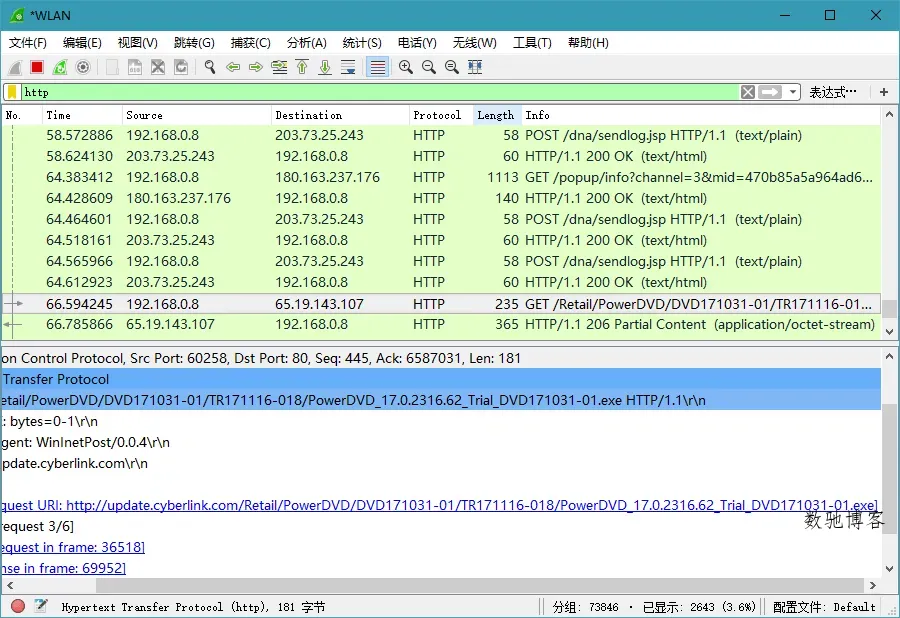Stop the capture with the red square icon
This screenshot has width=900, height=618.
tap(37, 67)
